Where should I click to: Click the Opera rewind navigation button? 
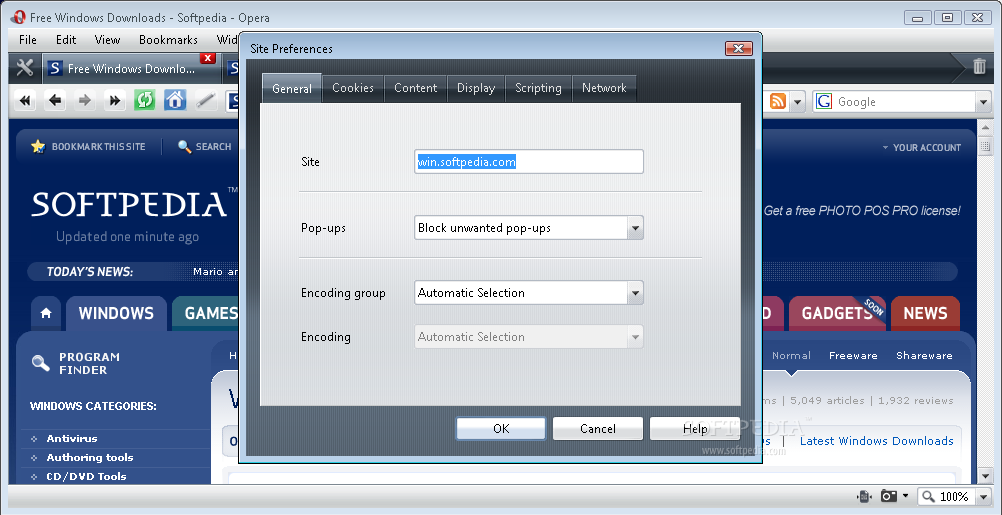pos(26,100)
